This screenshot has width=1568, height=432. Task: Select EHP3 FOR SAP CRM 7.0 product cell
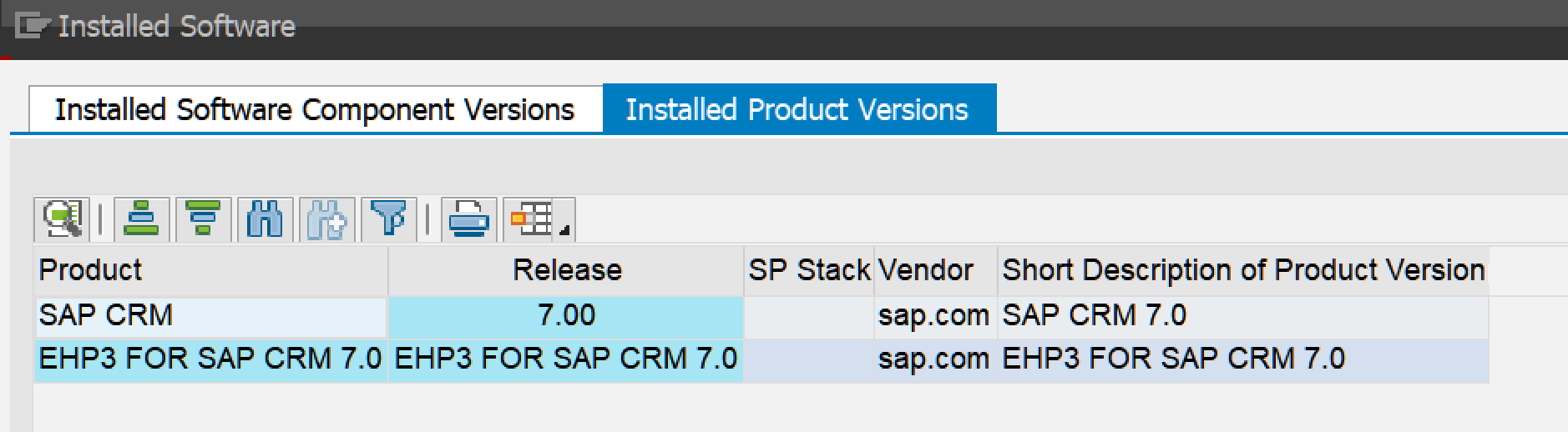(x=211, y=359)
